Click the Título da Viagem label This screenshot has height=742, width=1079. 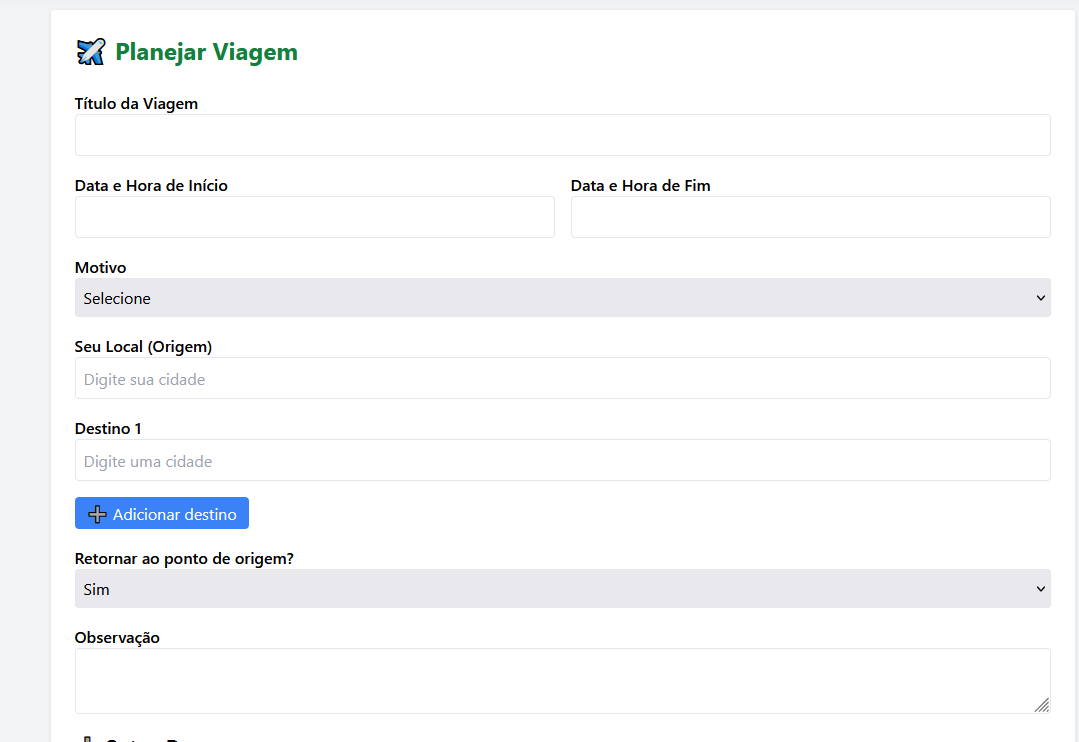pyautogui.click(x=136, y=104)
